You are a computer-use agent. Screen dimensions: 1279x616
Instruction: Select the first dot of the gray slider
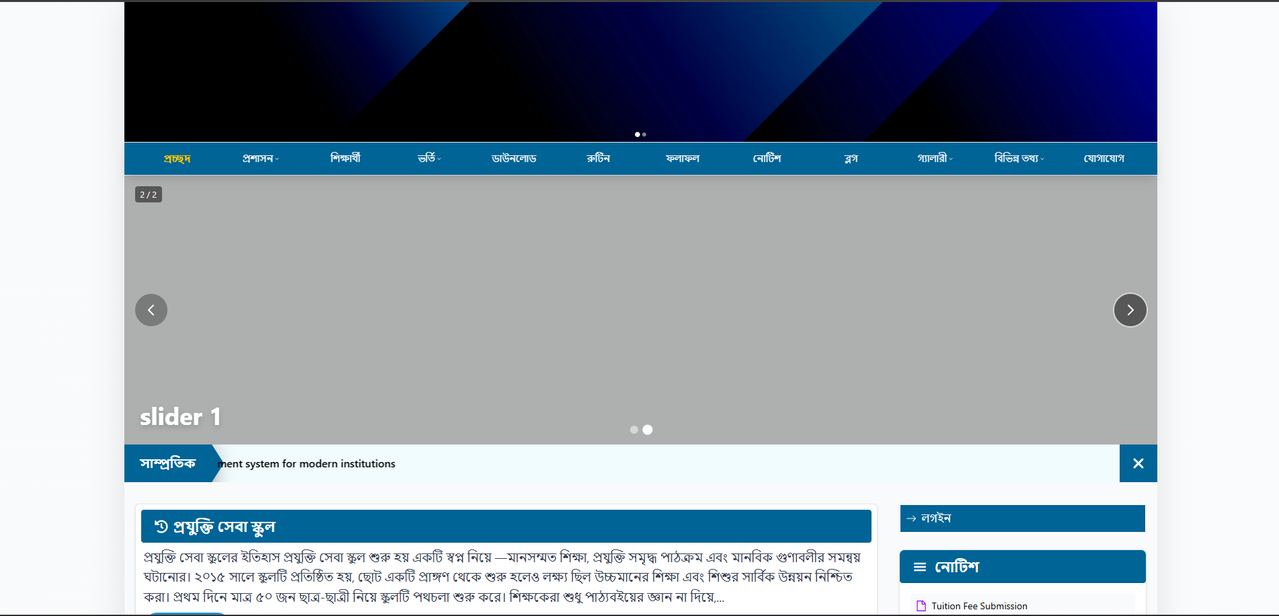click(634, 430)
